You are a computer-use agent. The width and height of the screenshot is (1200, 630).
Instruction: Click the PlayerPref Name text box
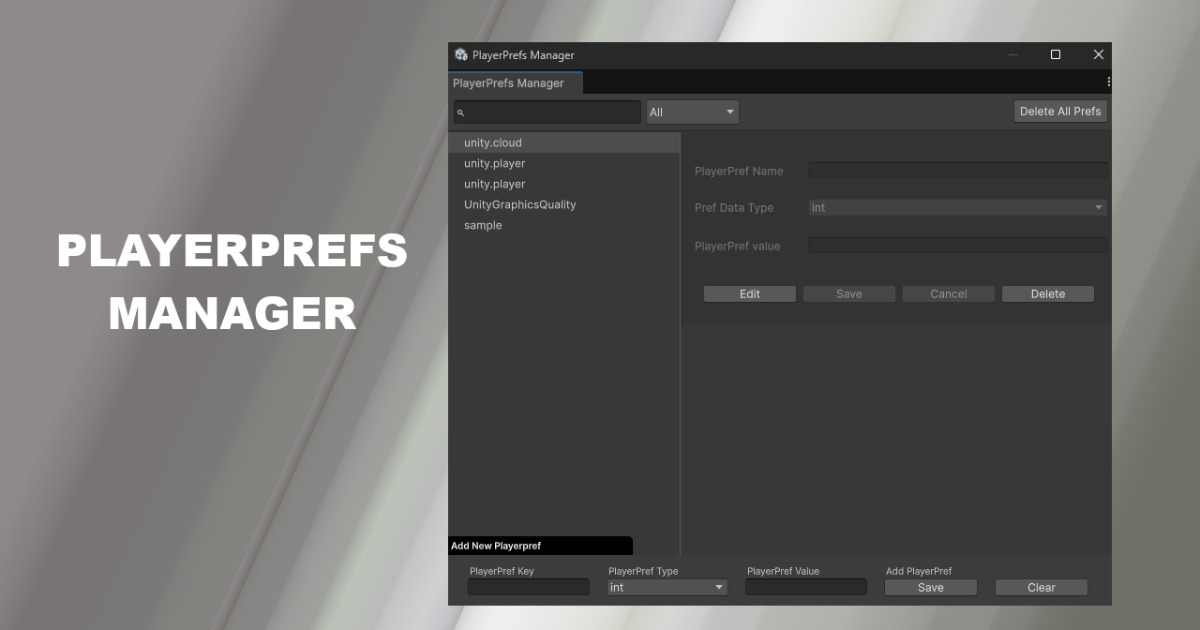(957, 170)
